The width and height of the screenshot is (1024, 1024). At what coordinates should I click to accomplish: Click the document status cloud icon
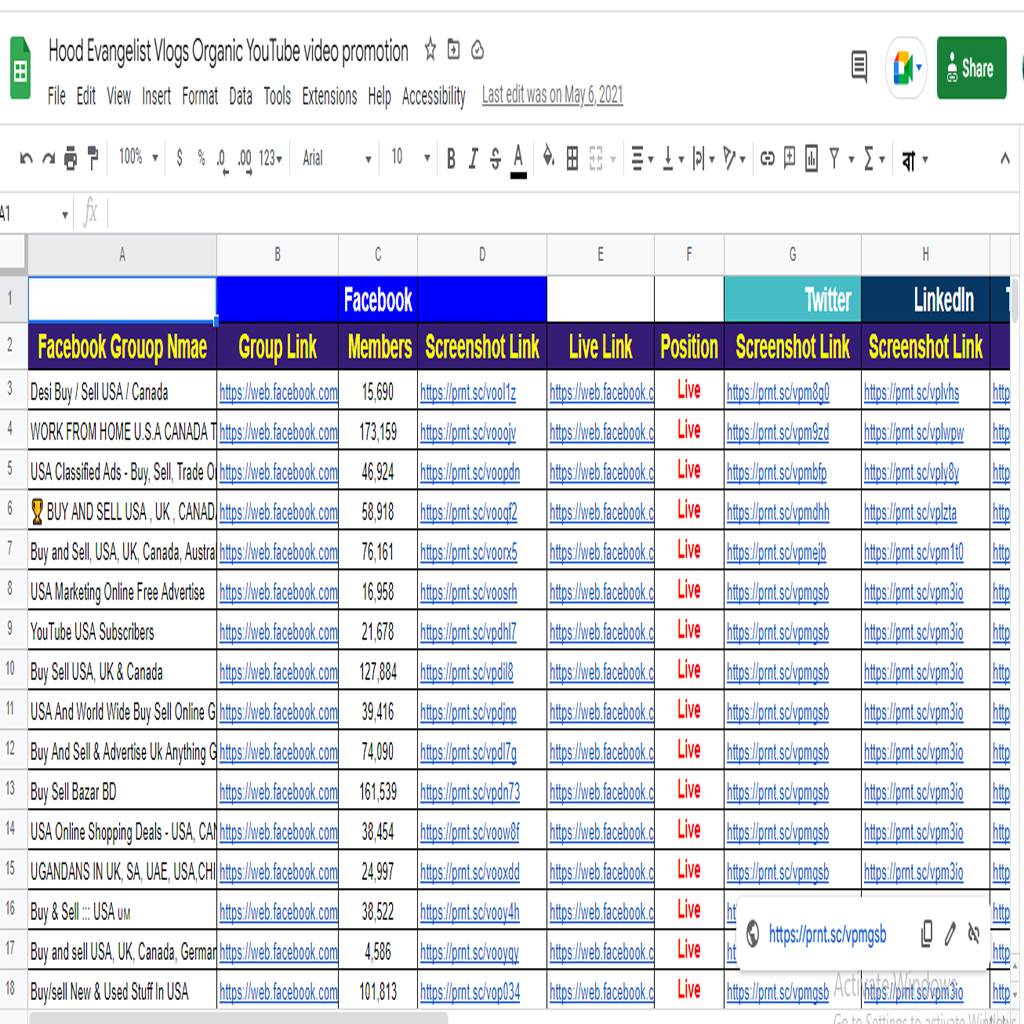pyautogui.click(x=477, y=50)
